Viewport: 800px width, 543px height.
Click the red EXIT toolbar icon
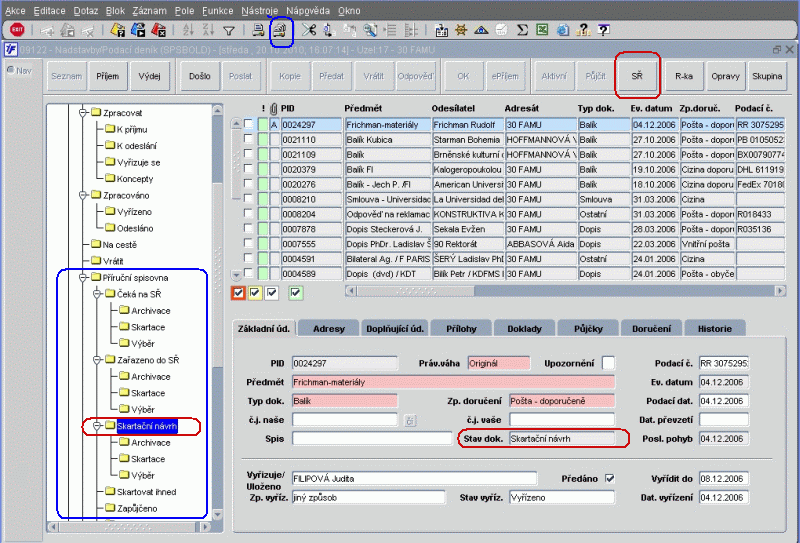(17, 30)
